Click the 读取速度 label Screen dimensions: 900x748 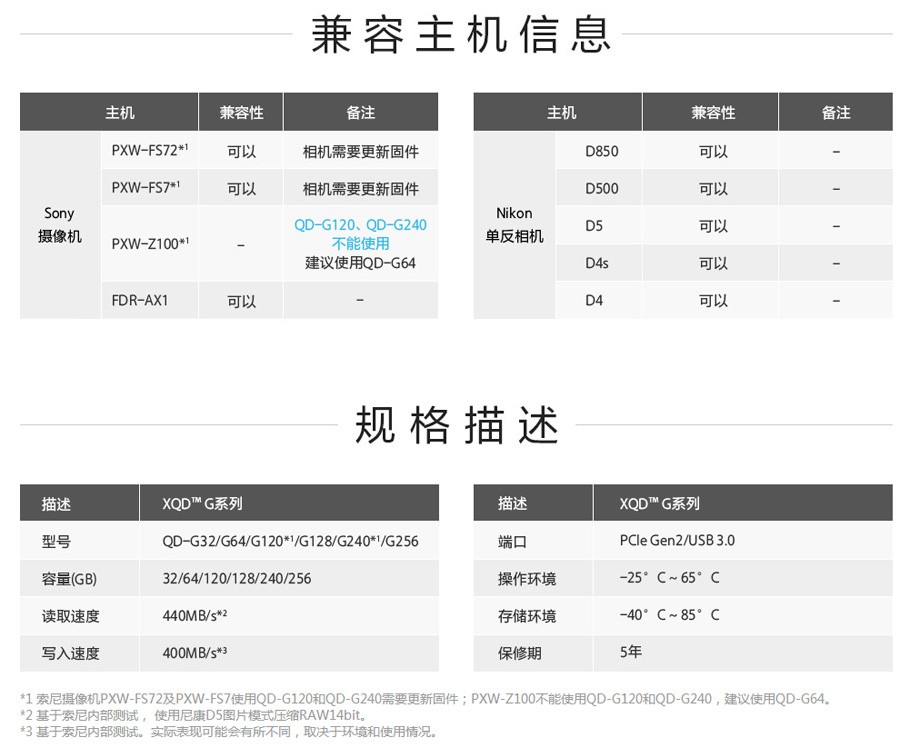[70, 616]
